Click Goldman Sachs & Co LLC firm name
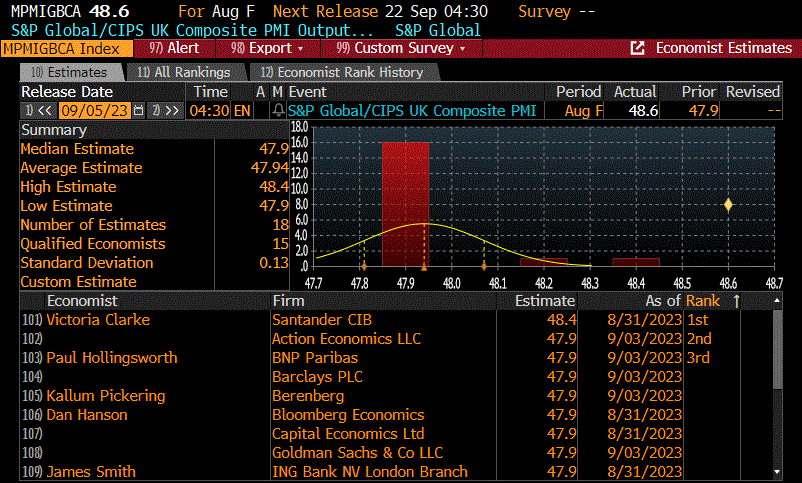This screenshot has height=483, width=802. pyautogui.click(x=358, y=452)
